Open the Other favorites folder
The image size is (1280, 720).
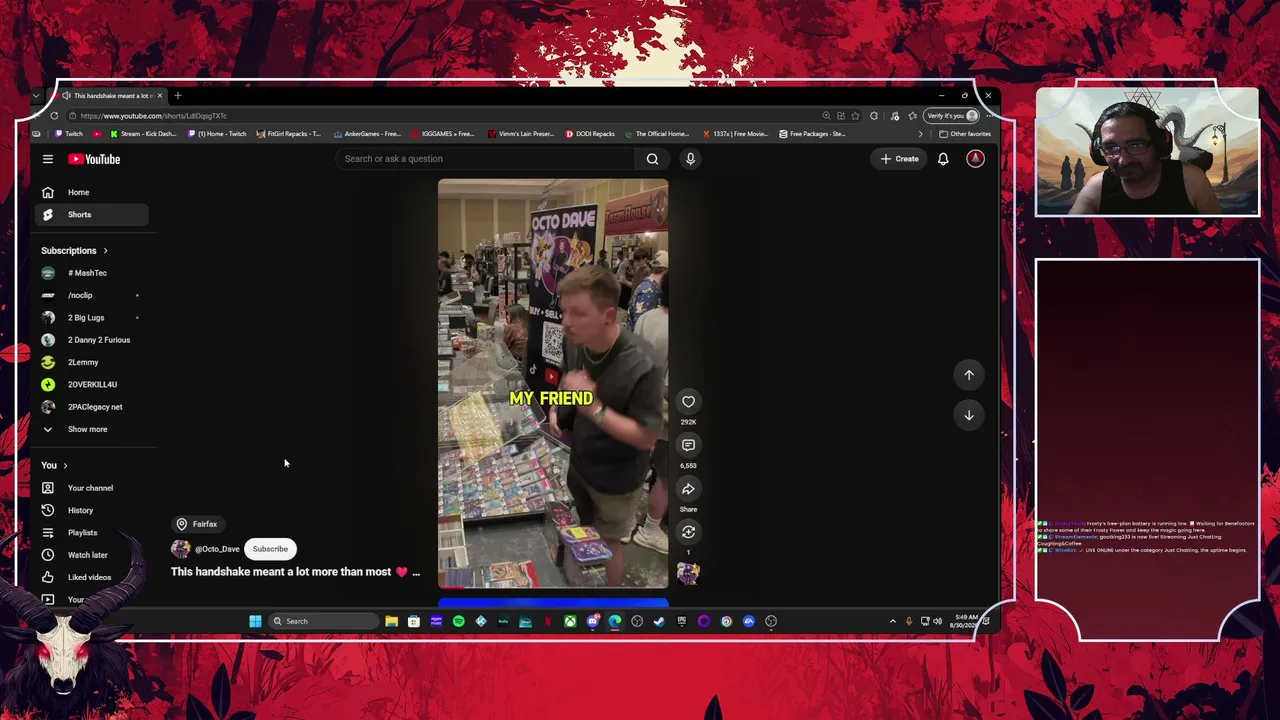coord(965,134)
